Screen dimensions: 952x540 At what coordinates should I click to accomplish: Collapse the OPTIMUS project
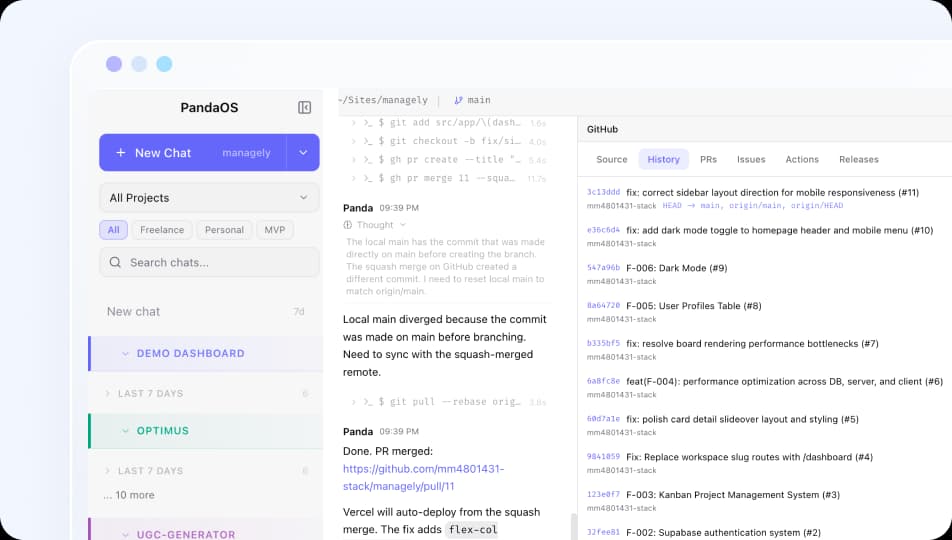205,431
